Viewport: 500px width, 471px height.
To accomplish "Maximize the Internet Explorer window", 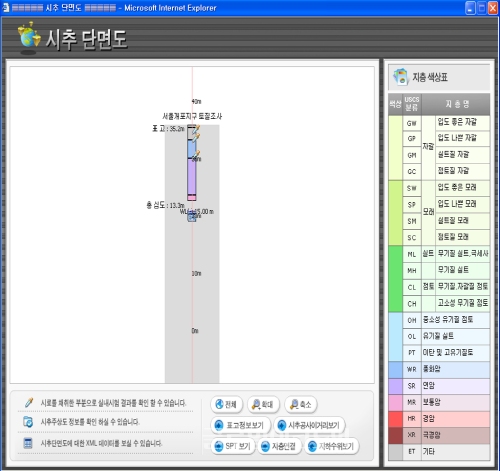I will pos(482,8).
